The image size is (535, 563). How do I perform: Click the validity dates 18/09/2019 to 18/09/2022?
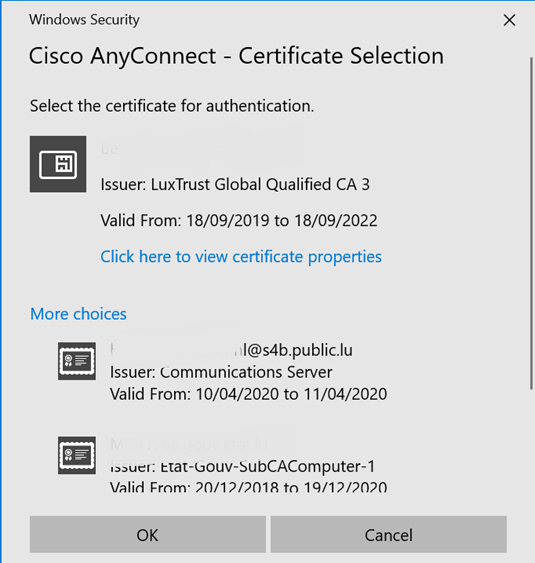[239, 220]
